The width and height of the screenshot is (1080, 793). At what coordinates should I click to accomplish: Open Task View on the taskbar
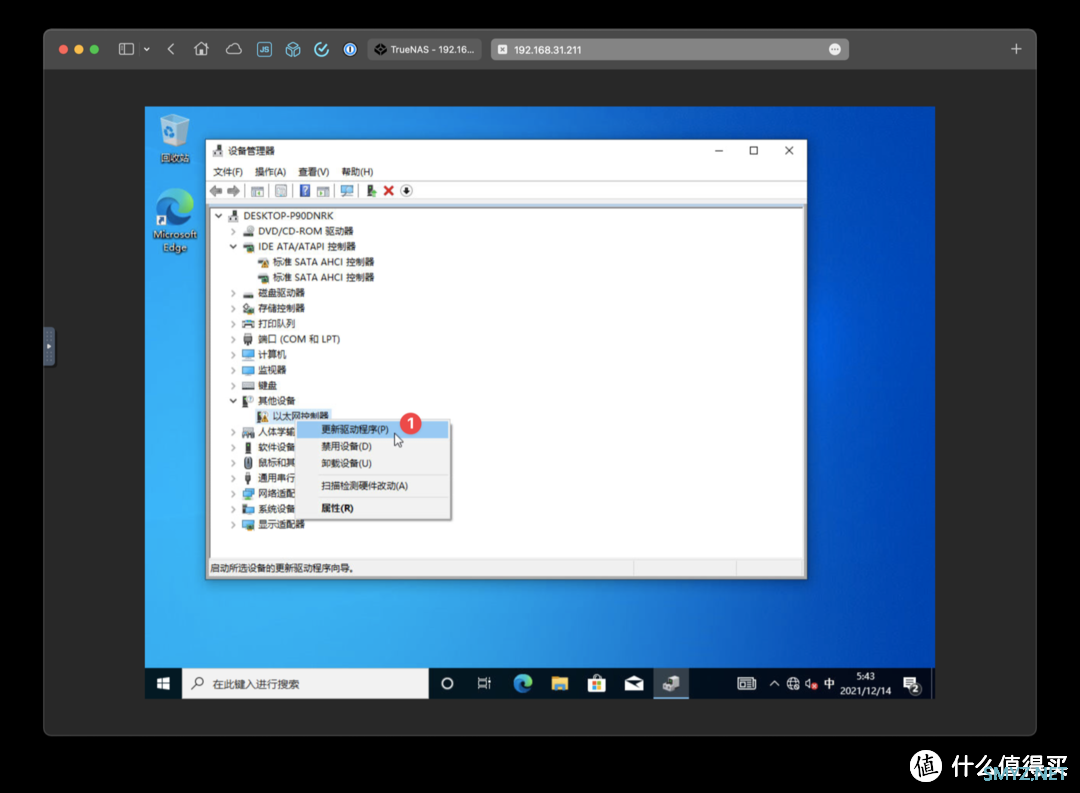click(x=484, y=683)
